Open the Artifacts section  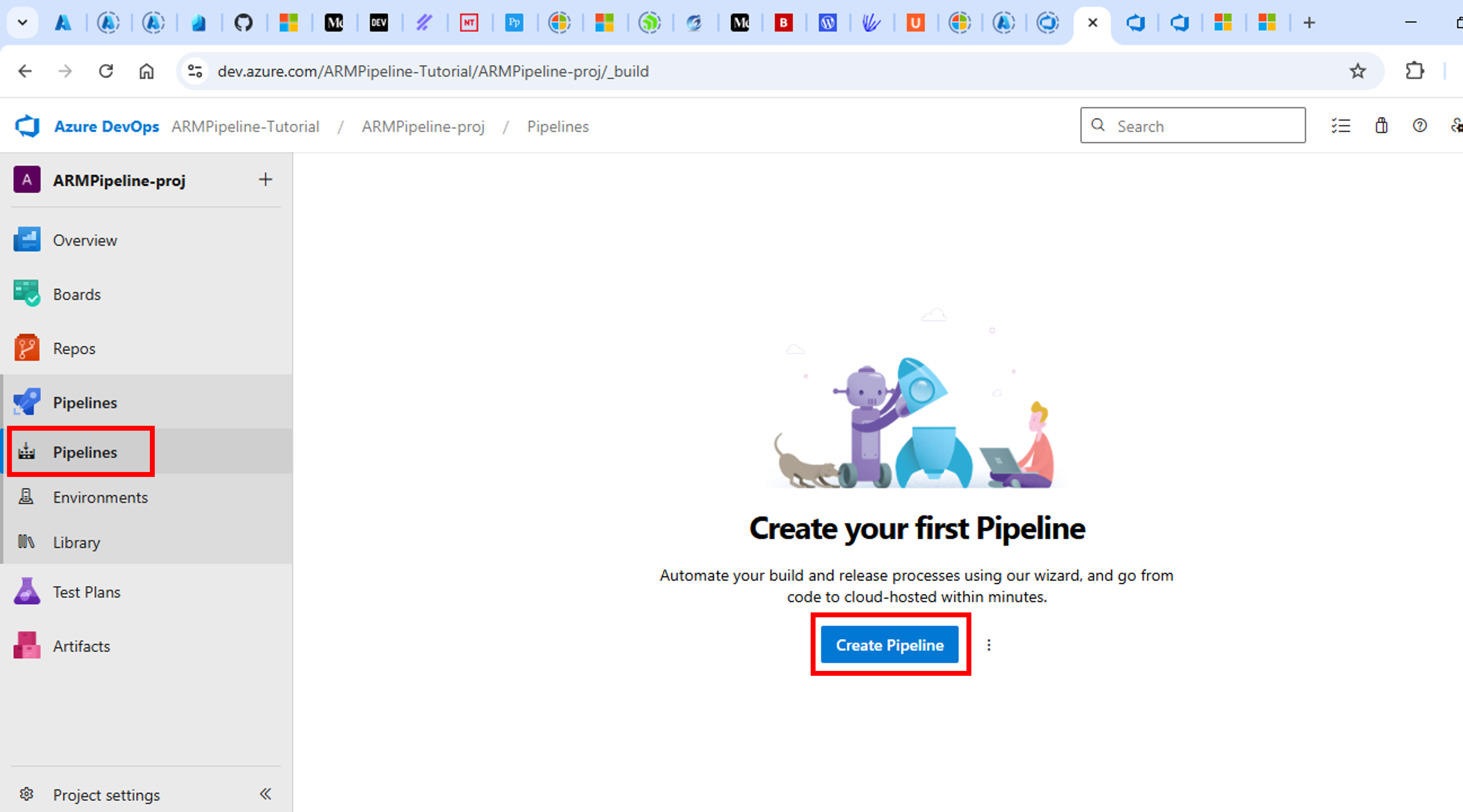coord(81,646)
